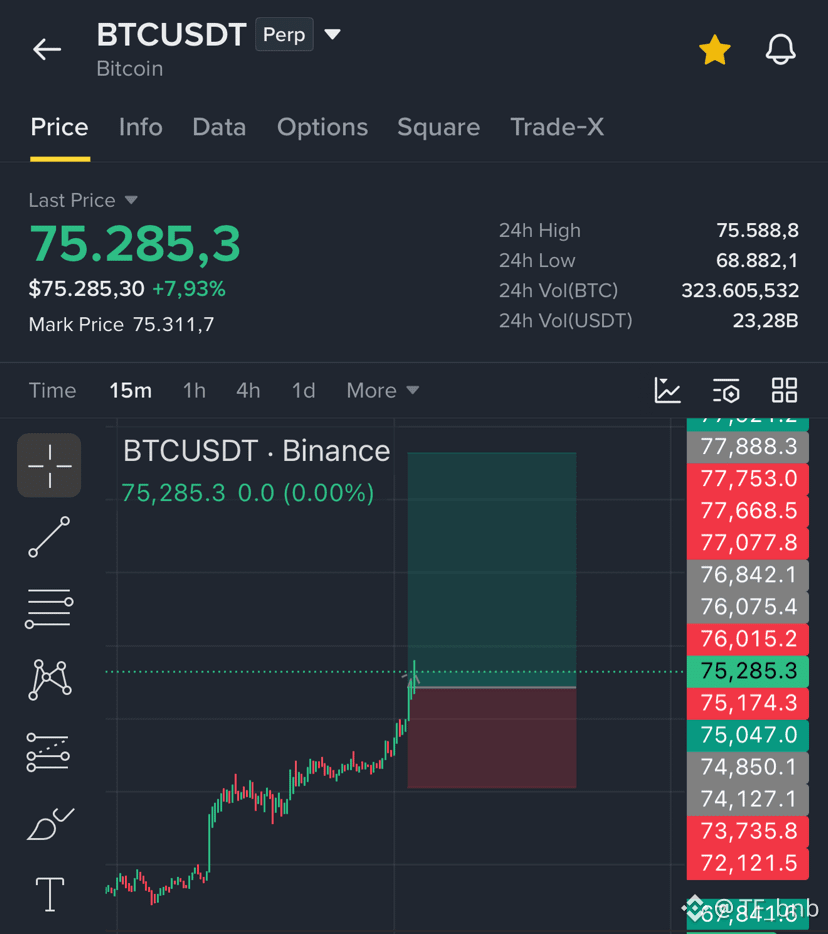This screenshot has width=828, height=934.
Task: Click the 24h Vol(BTC) value 323.605,532
Action: tap(740, 291)
